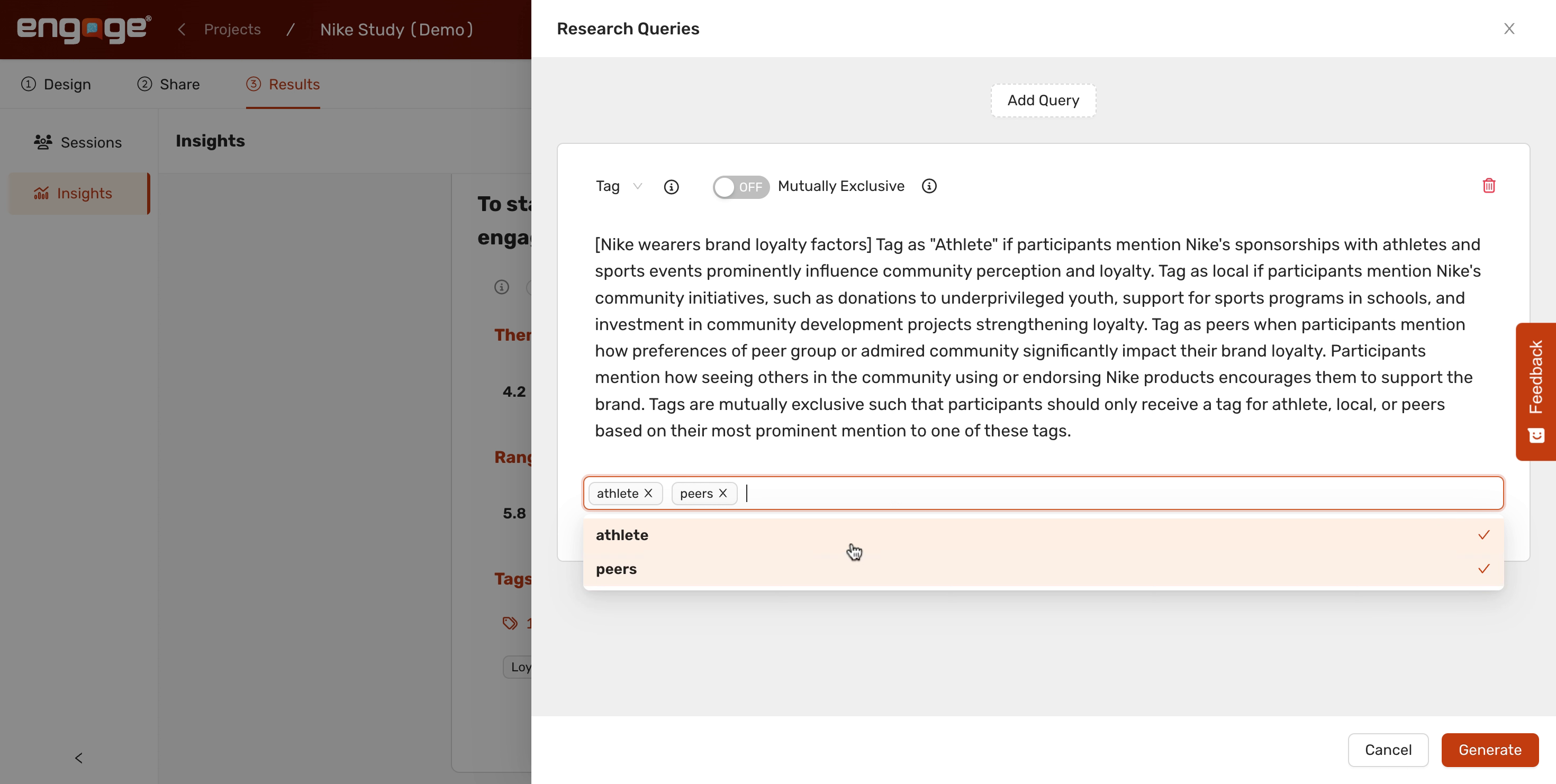Open the Feedback side tab
Screen dimensions: 1556x784
(1535, 391)
